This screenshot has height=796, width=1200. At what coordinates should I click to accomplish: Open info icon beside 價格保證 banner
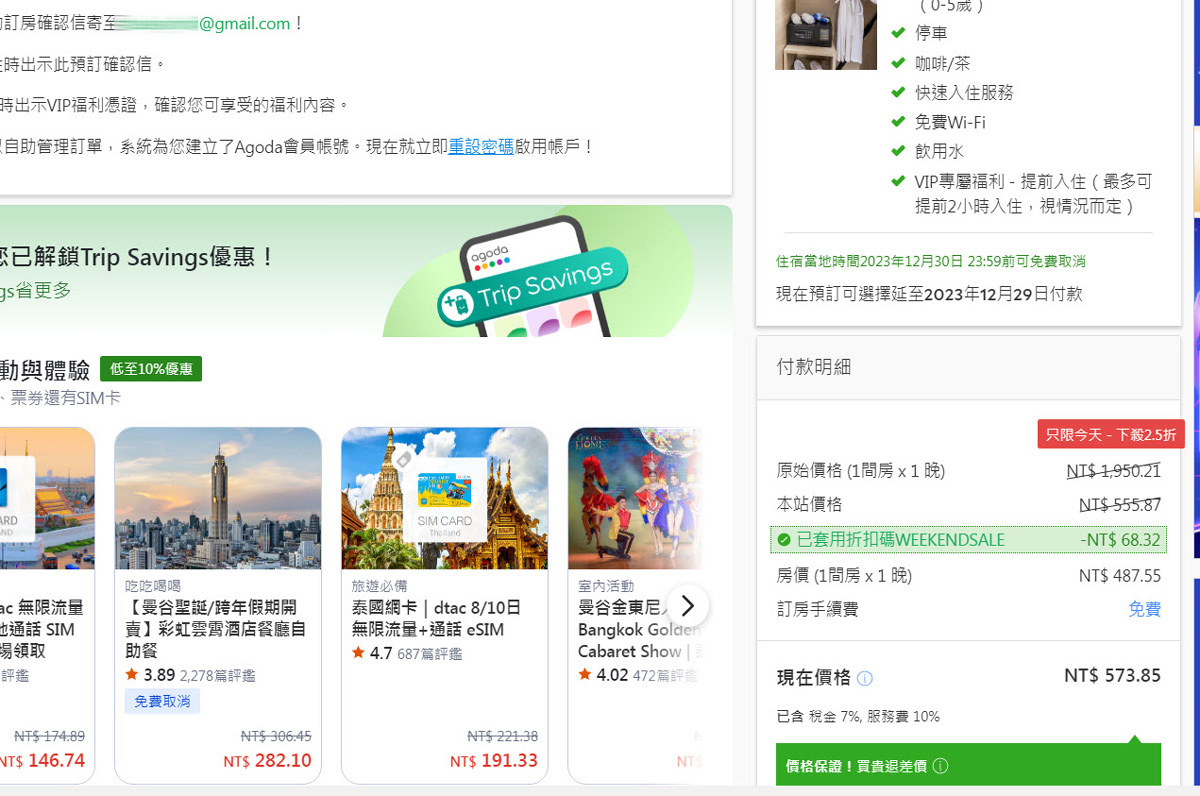[x=940, y=766]
